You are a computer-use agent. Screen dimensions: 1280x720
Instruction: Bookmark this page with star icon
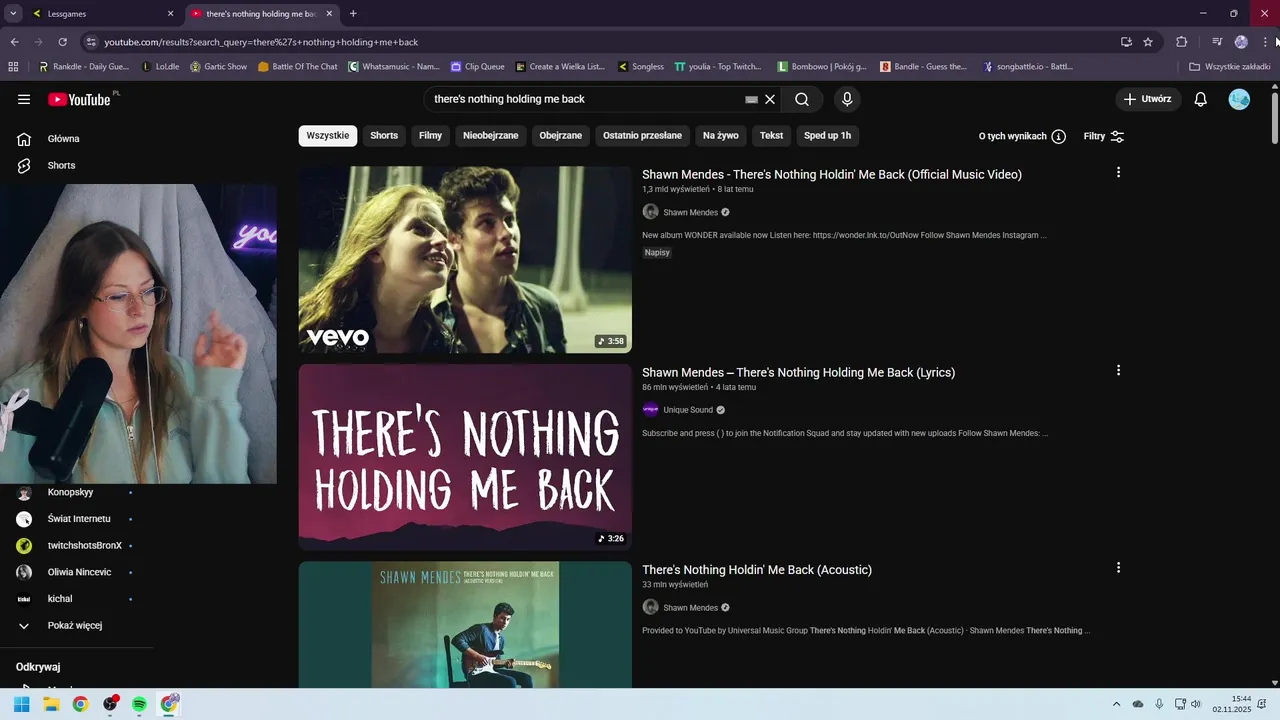coord(1148,42)
